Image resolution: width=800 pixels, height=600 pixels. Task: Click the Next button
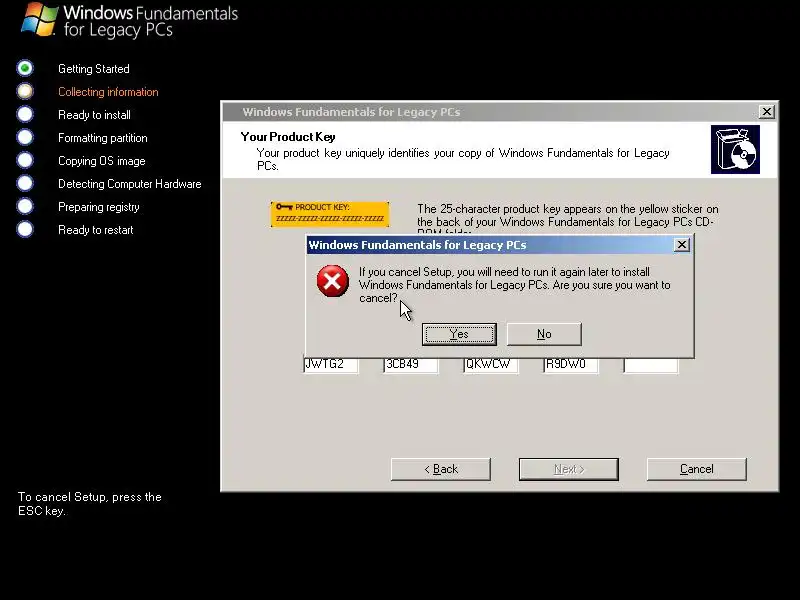coord(568,469)
